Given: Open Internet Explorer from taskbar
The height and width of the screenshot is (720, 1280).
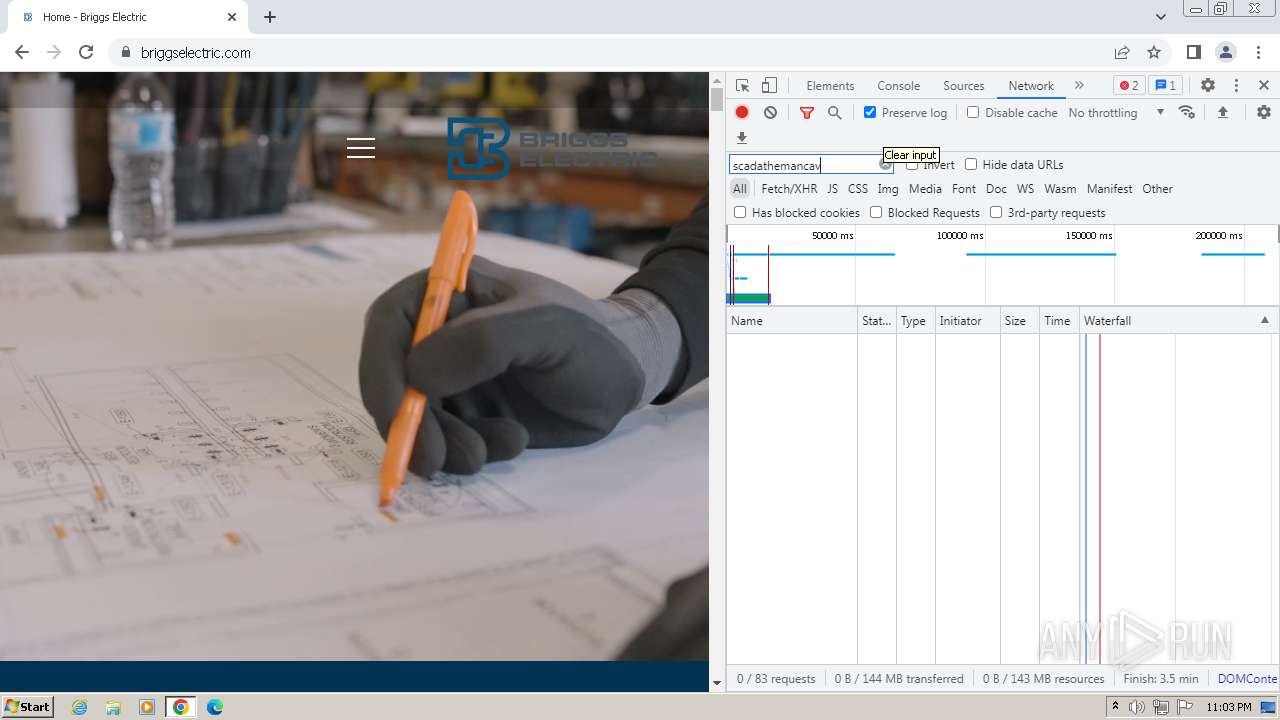Looking at the screenshot, I should tap(79, 707).
